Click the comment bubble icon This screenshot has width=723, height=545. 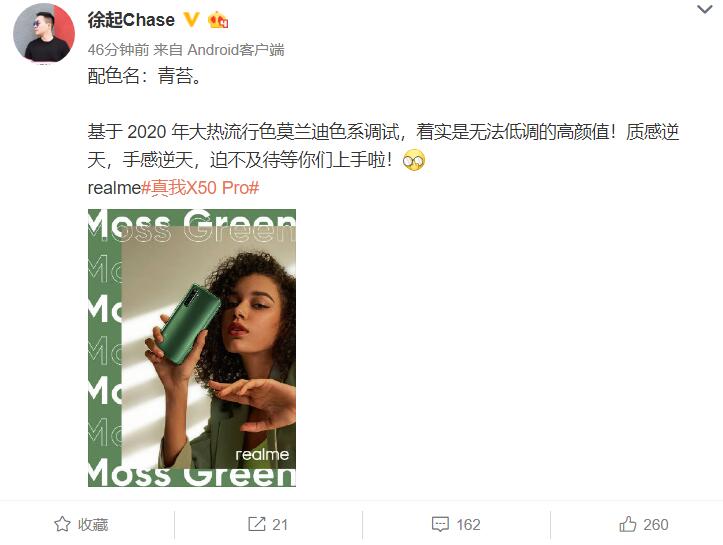pos(440,525)
